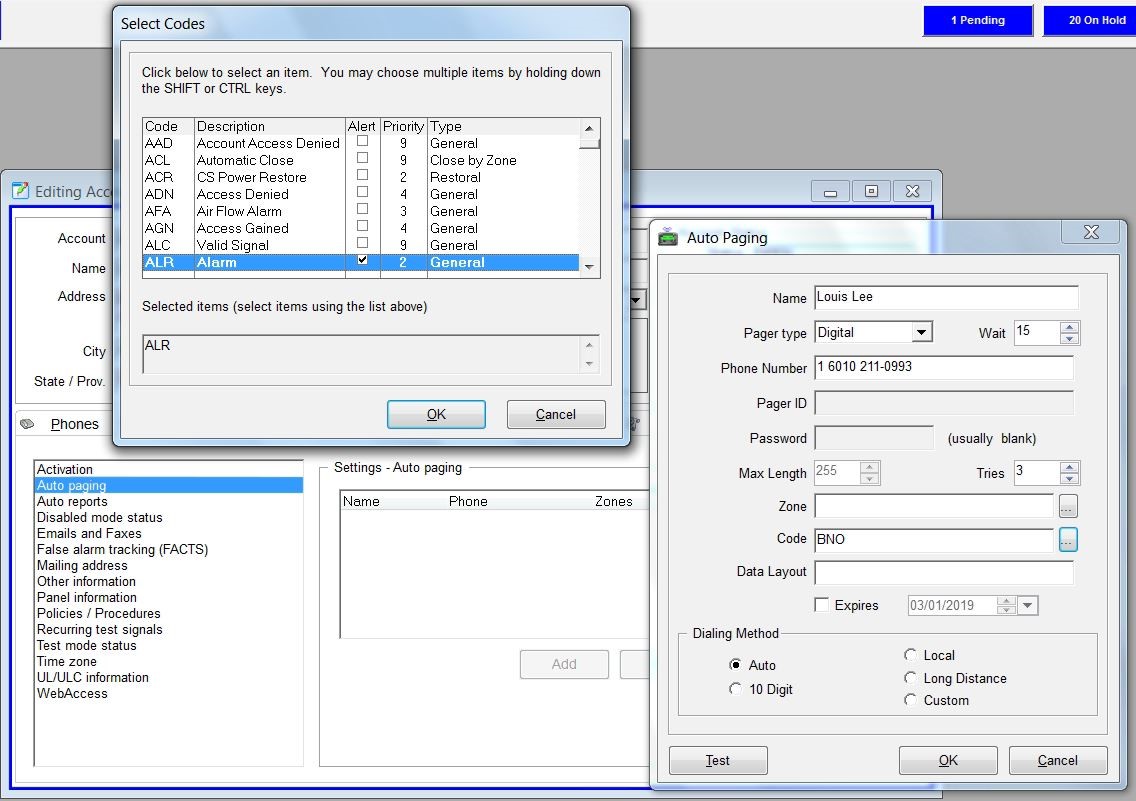
Task: Click the Expires date spinner
Action: [1006, 605]
